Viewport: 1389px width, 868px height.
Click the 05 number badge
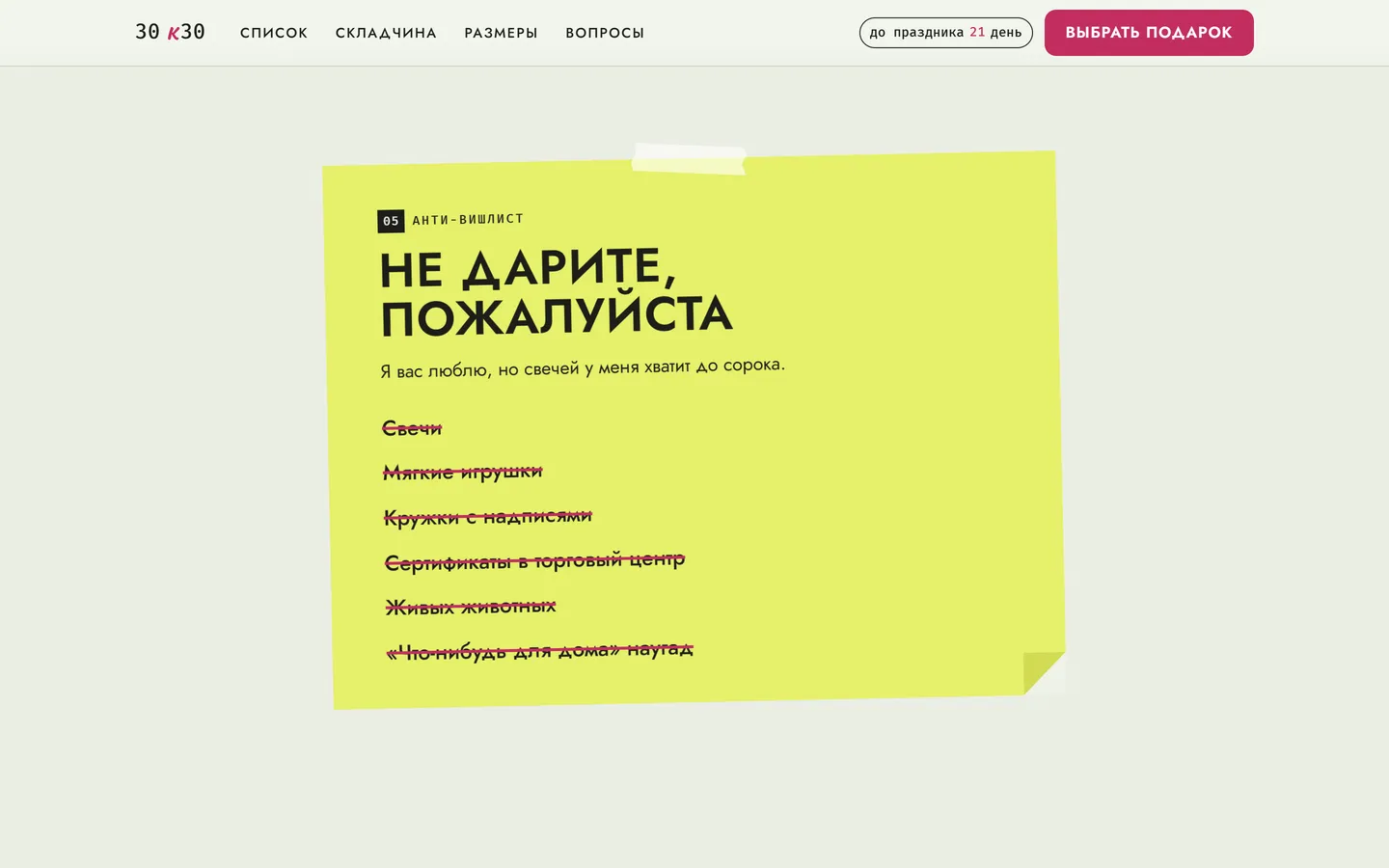[391, 221]
